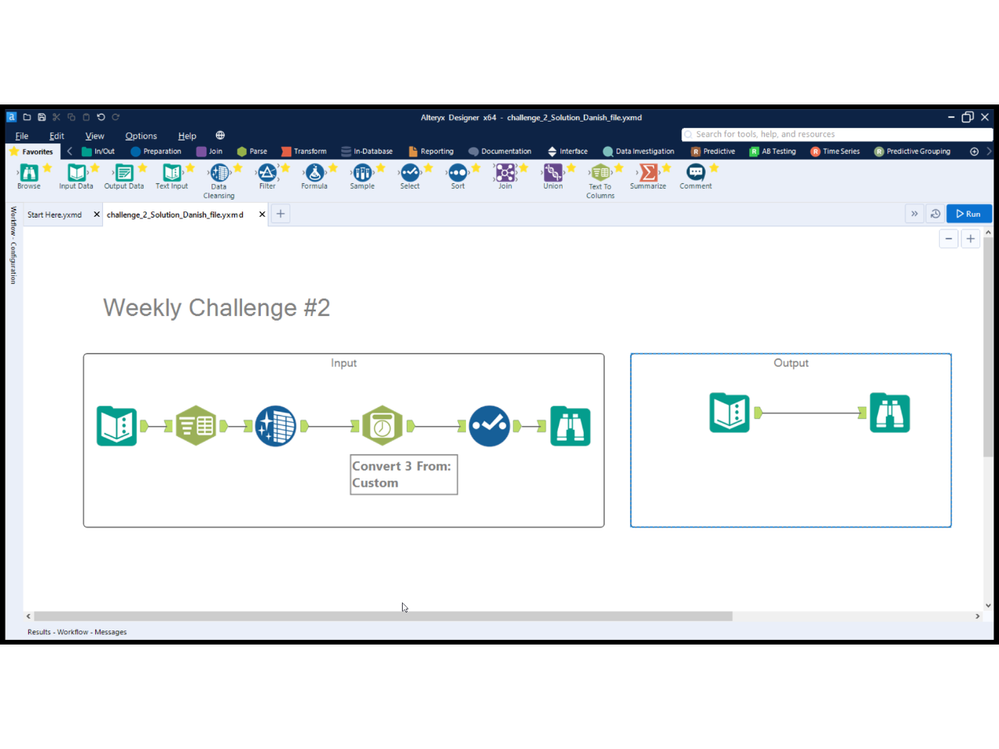The height and width of the screenshot is (749, 999).
Task: Open the Data Investigation tool category
Action: click(638, 152)
